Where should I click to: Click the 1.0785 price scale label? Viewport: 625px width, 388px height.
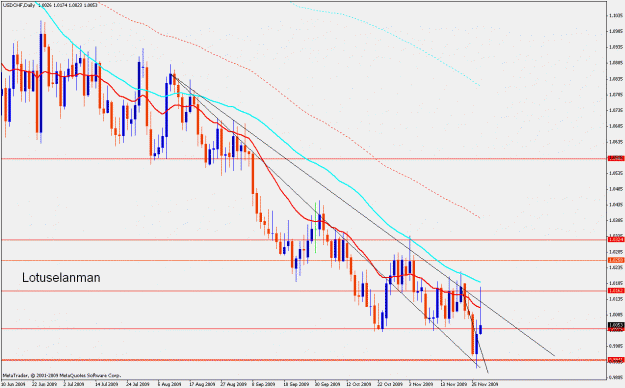[616, 95]
